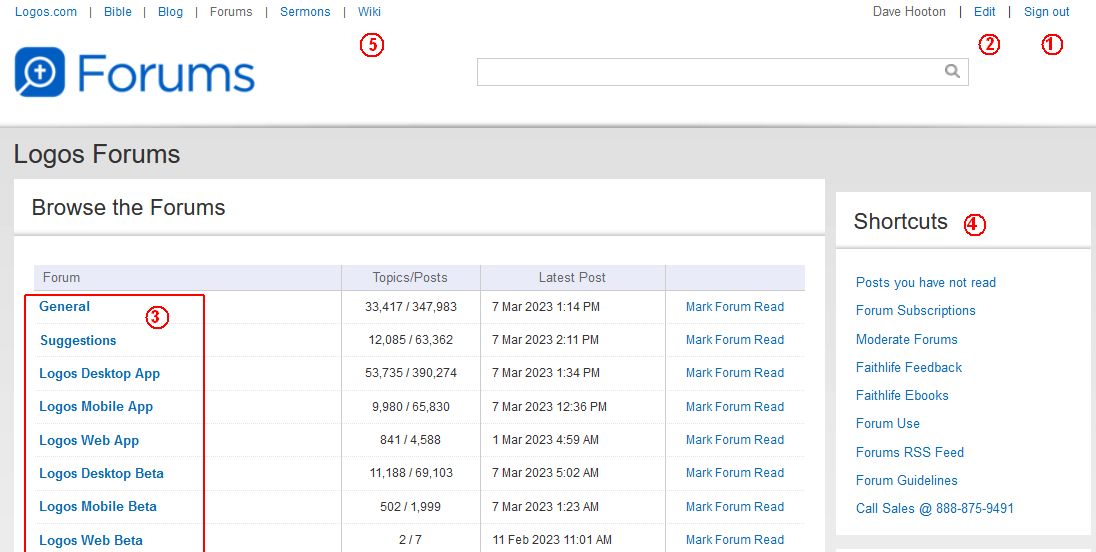This screenshot has width=1096, height=552.
Task: Open Forum Guidelines shortcut
Action: 907,480
